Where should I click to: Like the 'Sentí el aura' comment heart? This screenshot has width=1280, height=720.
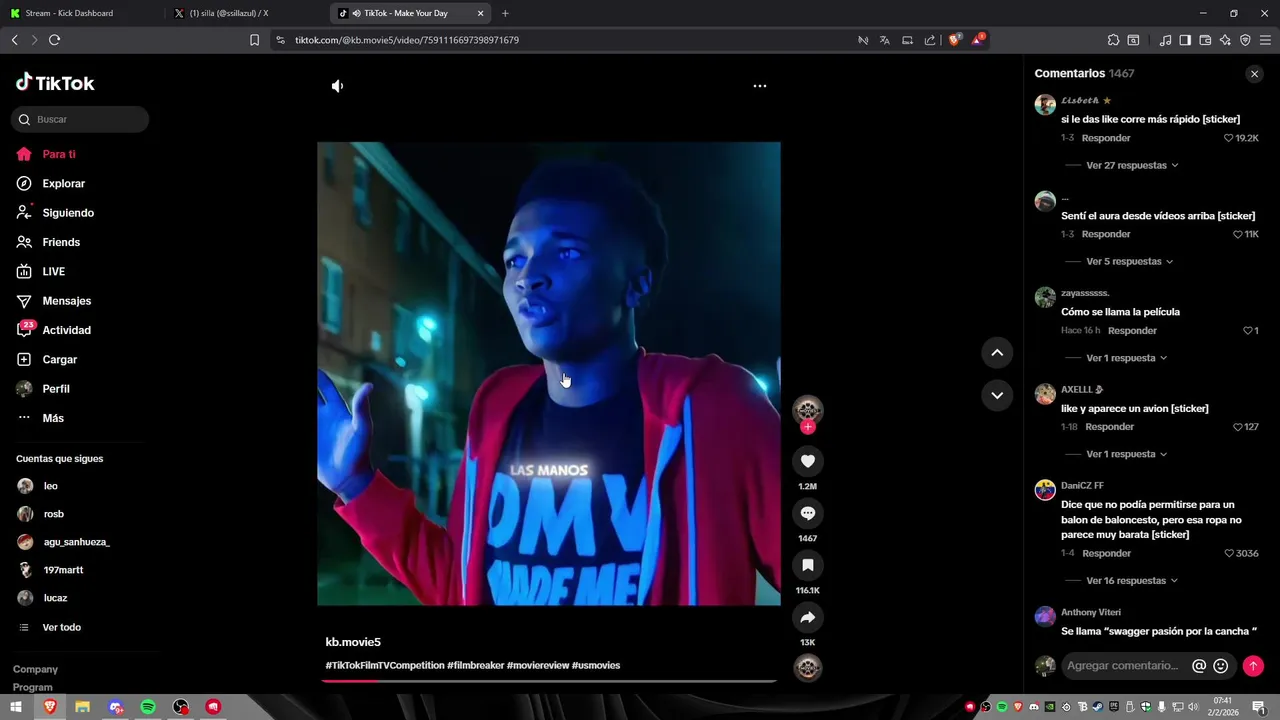[1238, 234]
